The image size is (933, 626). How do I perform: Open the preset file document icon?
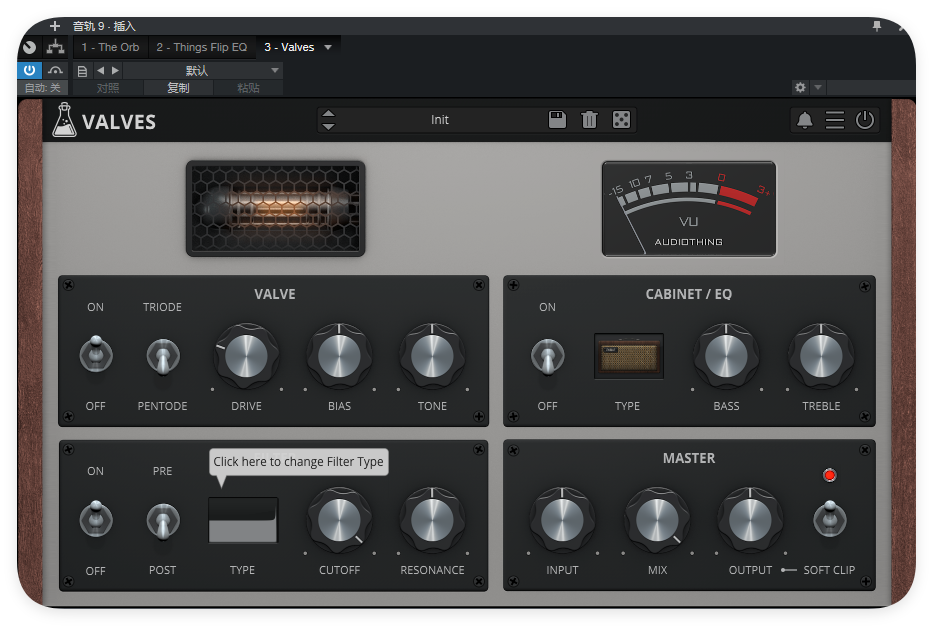click(83, 71)
